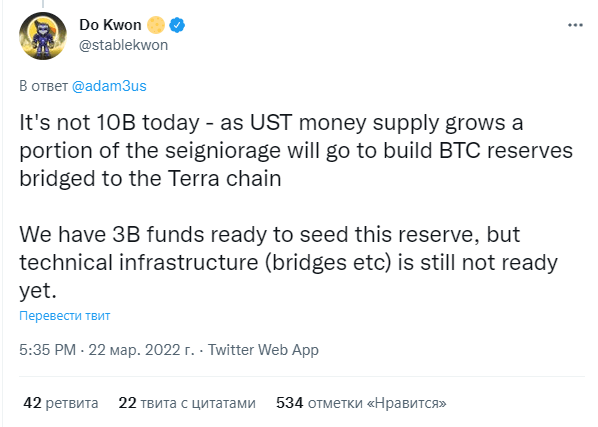Click the Перевести твит link

(64, 316)
